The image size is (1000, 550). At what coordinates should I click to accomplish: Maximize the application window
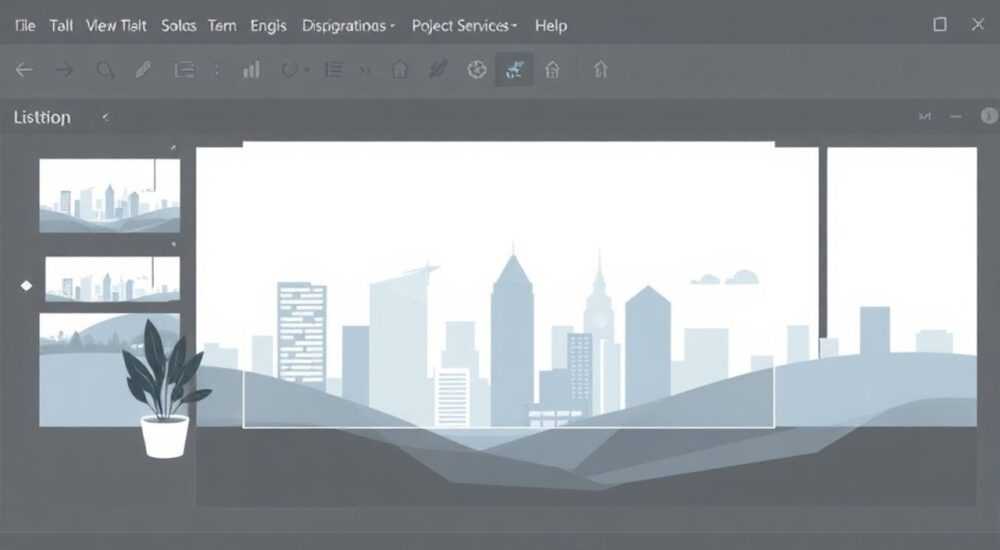point(939,25)
